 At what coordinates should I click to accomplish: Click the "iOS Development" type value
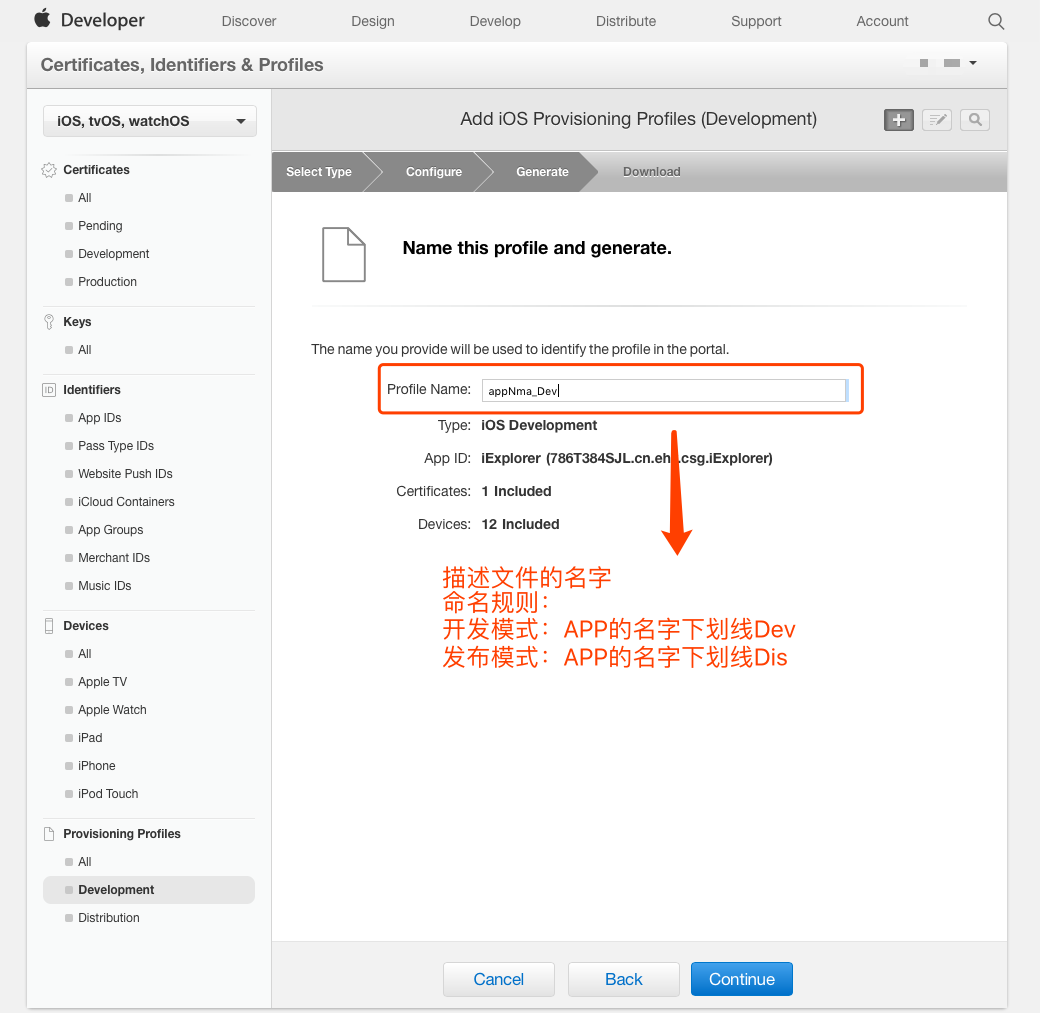pos(539,425)
